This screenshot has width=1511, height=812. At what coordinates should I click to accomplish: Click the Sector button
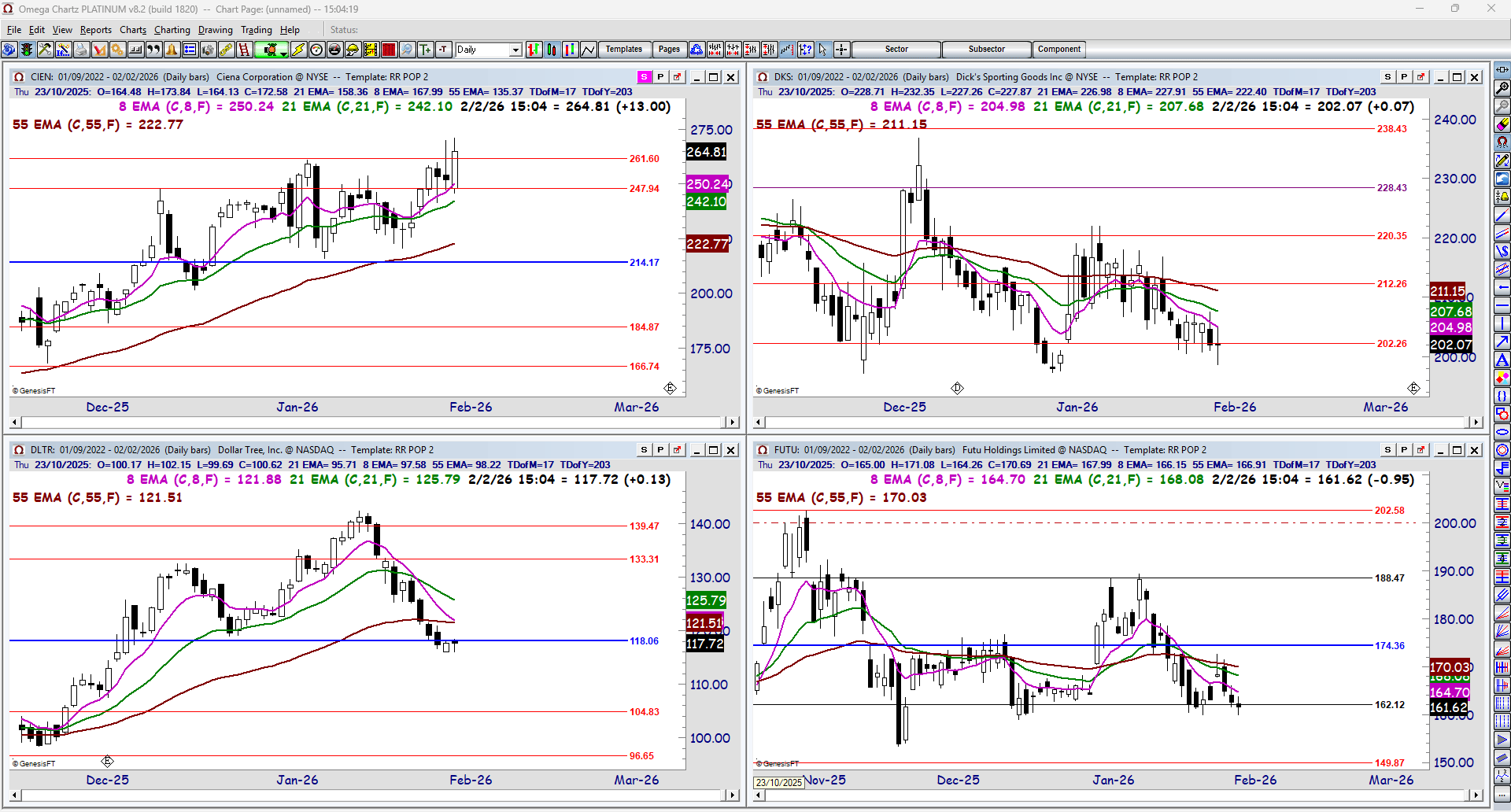896,50
